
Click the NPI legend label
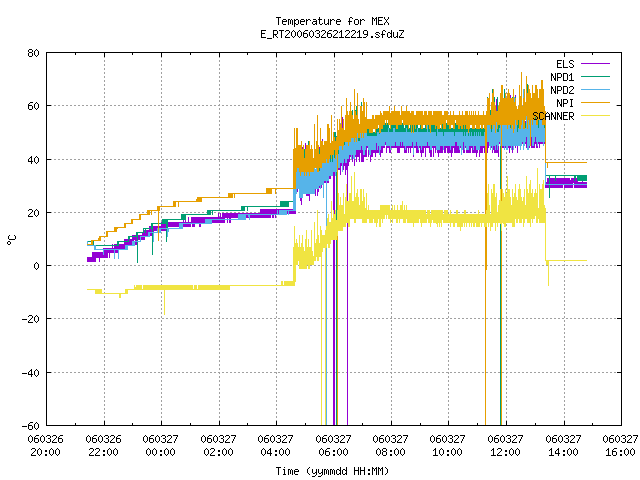[565, 103]
